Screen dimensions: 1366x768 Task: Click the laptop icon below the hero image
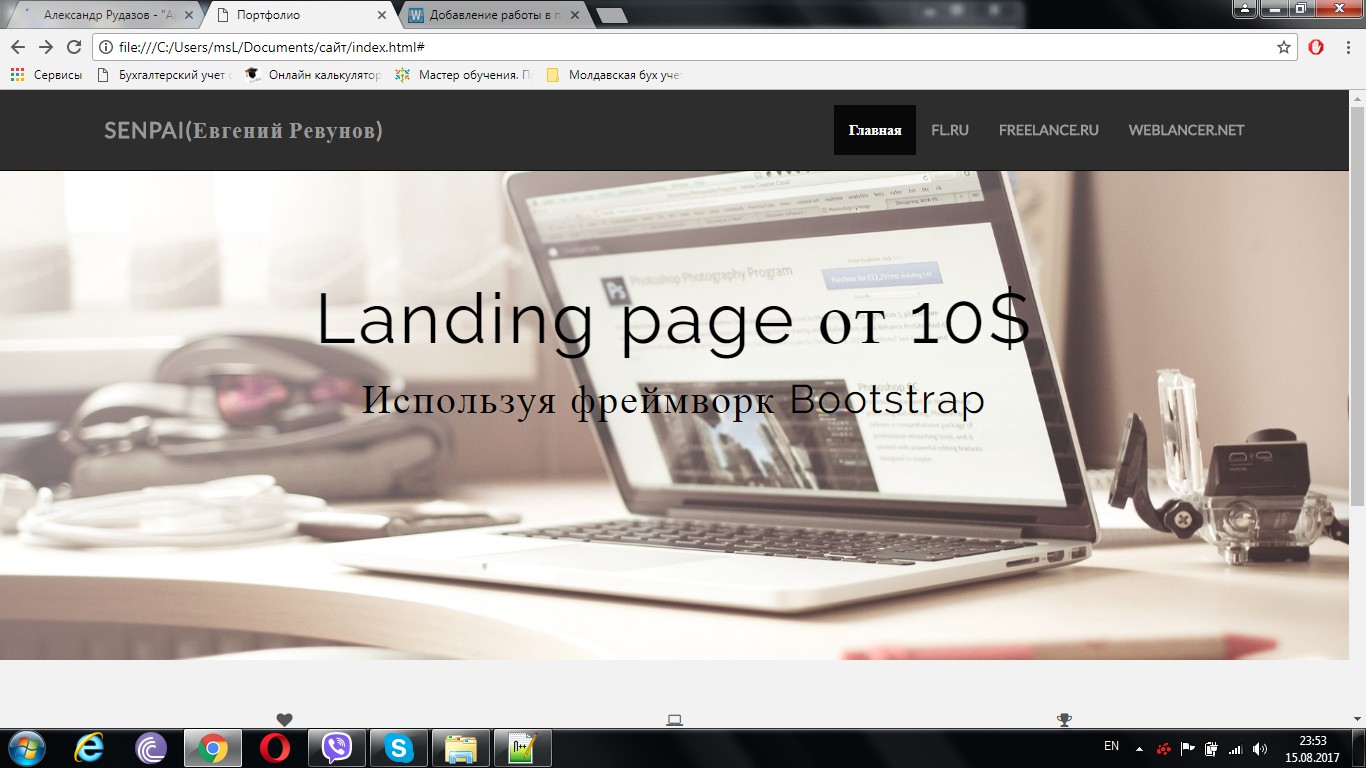click(675, 720)
